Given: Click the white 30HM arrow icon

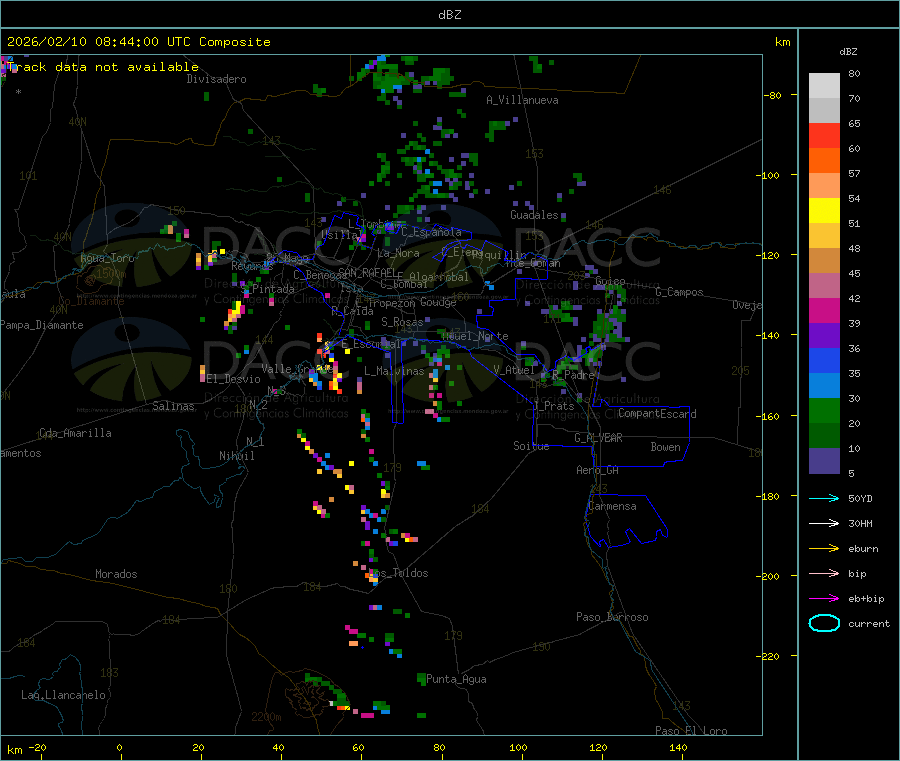Looking at the screenshot, I should pyautogui.click(x=824, y=523).
